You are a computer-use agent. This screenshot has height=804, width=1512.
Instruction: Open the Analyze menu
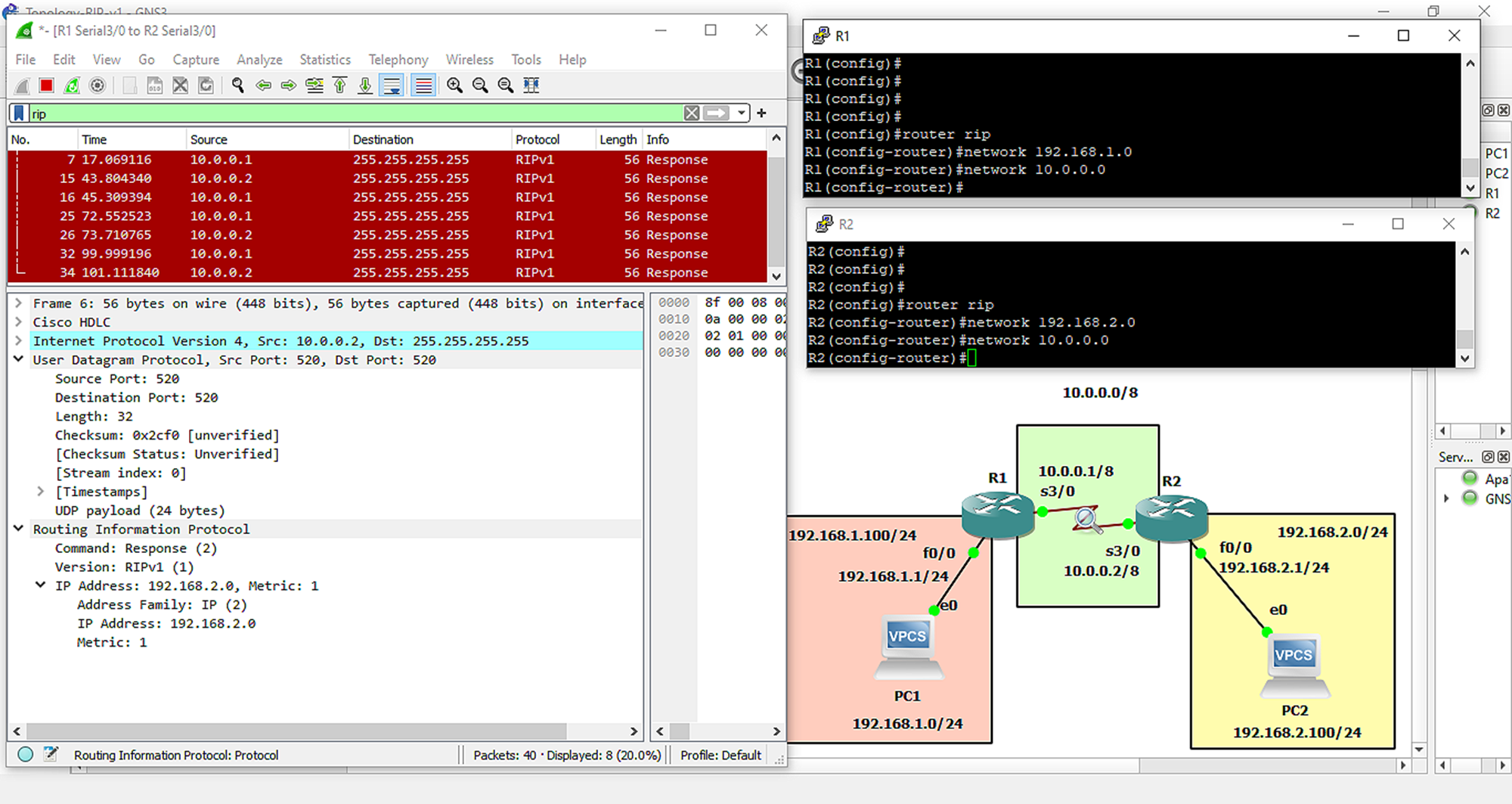pos(259,60)
